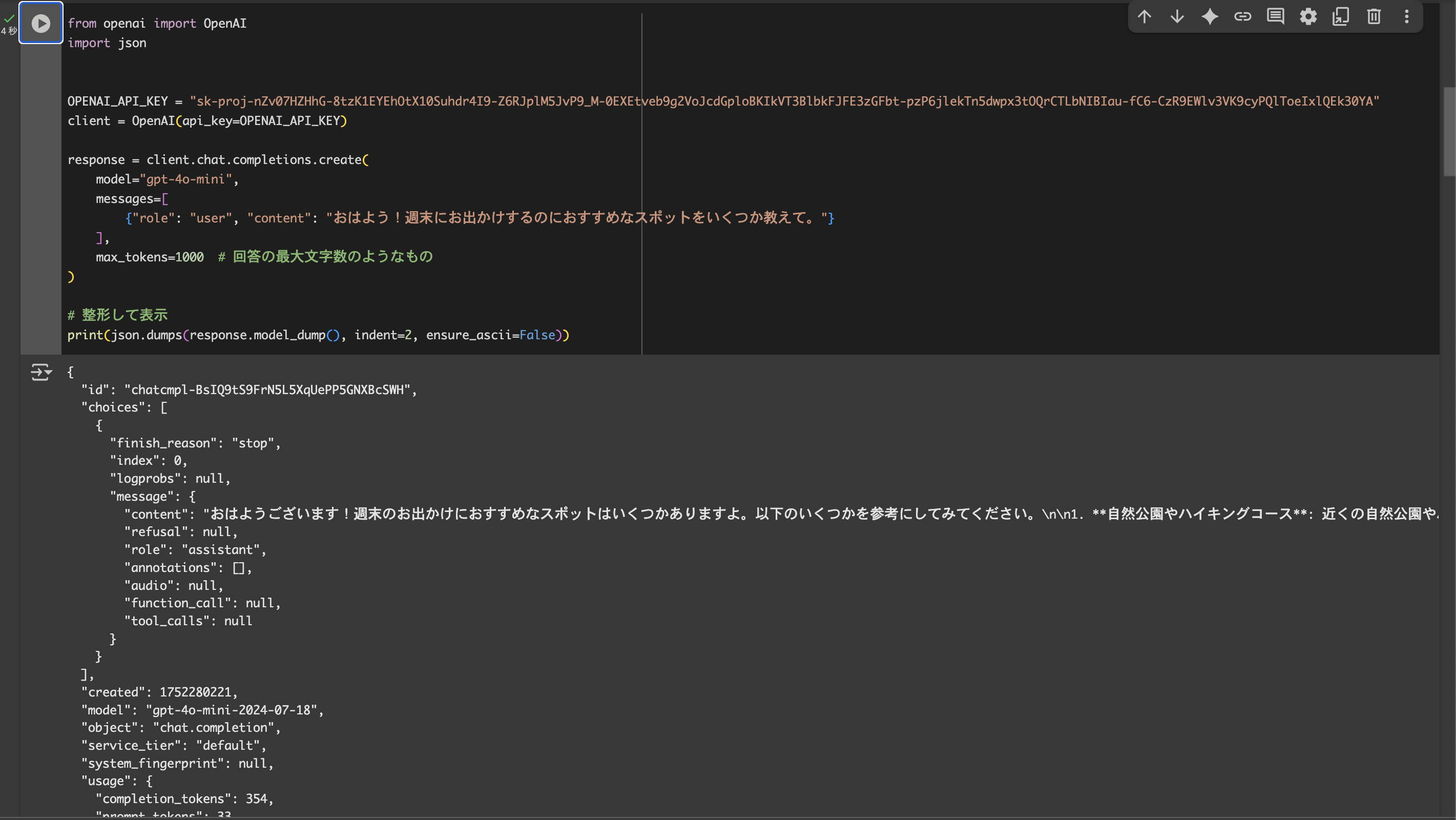Screen dimensions: 1456x820
Task: Place cursor in OPENAI_API_KEY string
Action: point(783,101)
